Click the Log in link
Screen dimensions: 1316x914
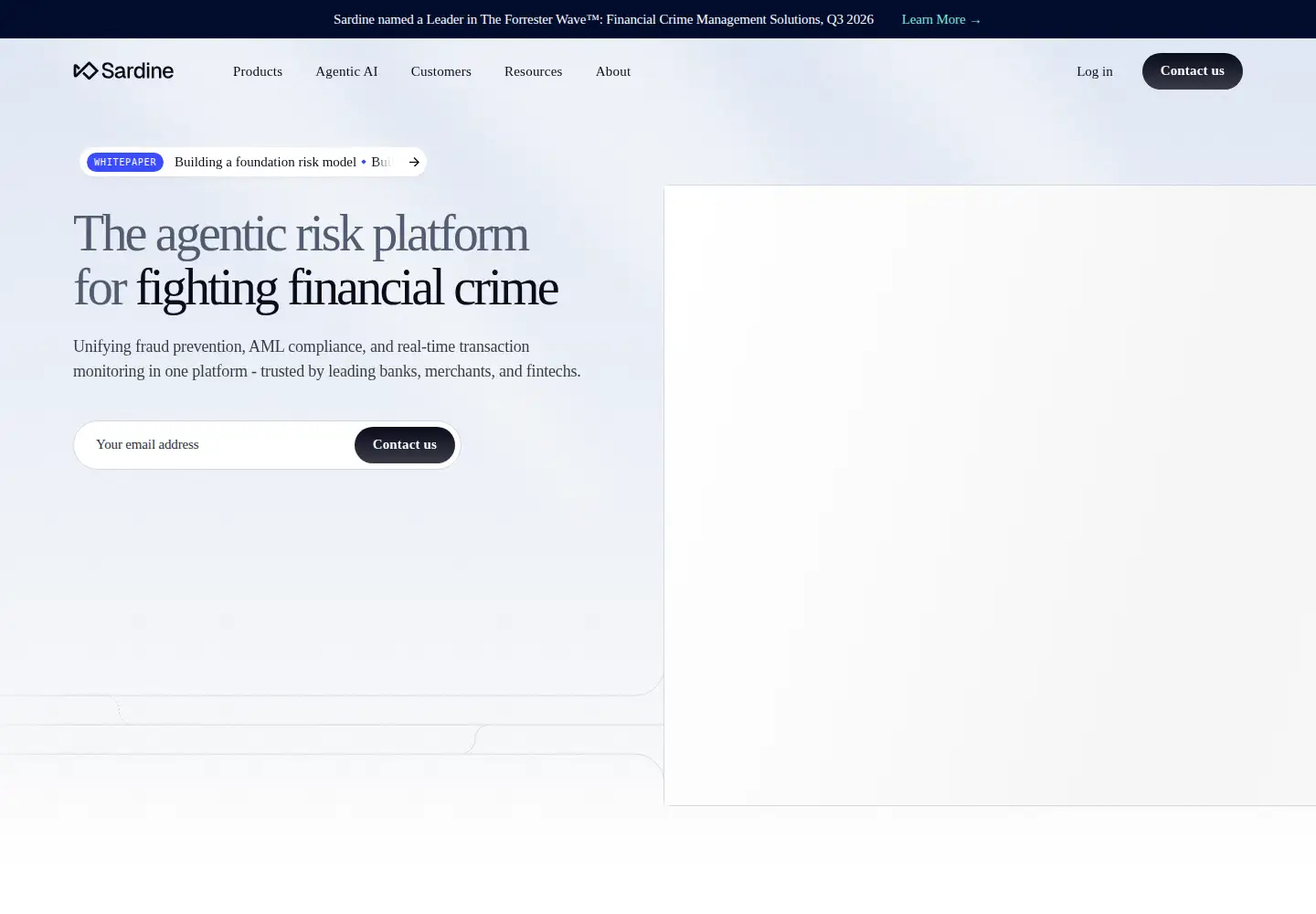[1095, 71]
